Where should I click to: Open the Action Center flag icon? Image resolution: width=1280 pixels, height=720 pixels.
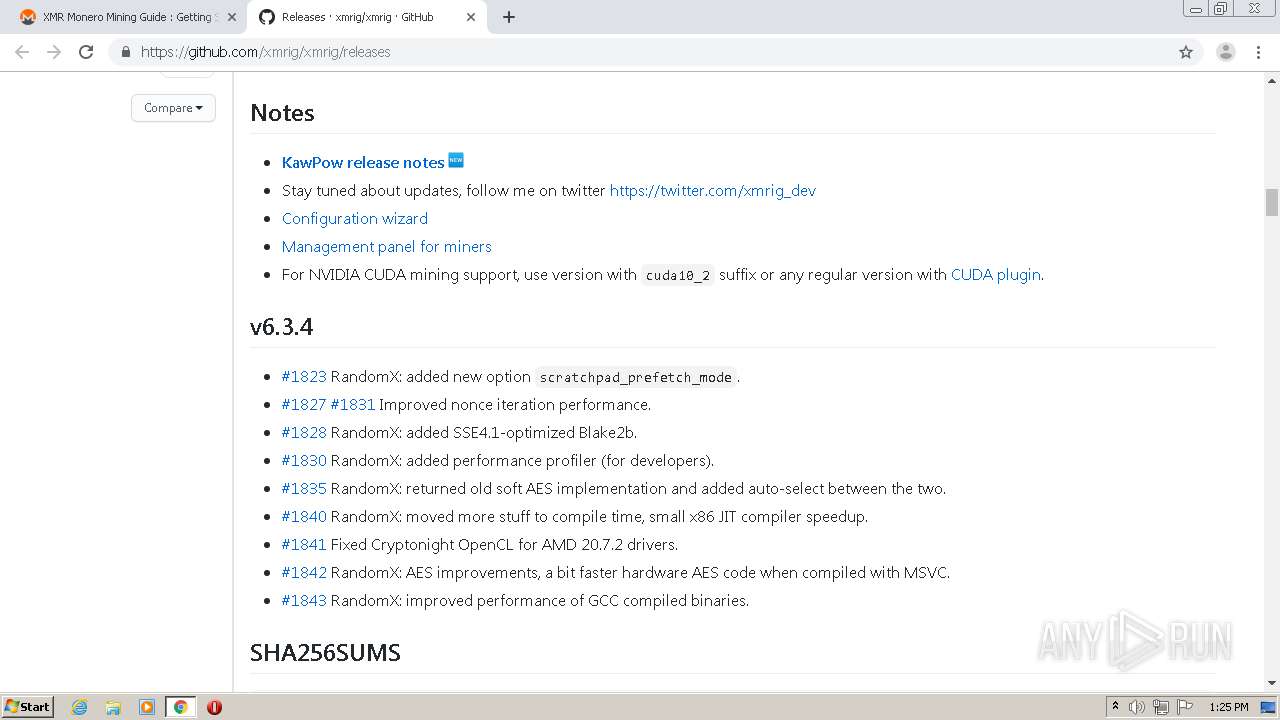coord(1185,707)
